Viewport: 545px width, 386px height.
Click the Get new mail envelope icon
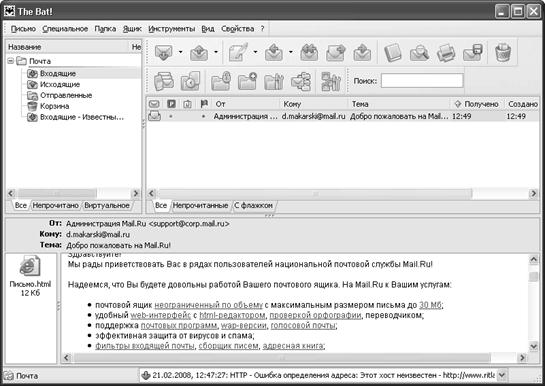point(163,53)
